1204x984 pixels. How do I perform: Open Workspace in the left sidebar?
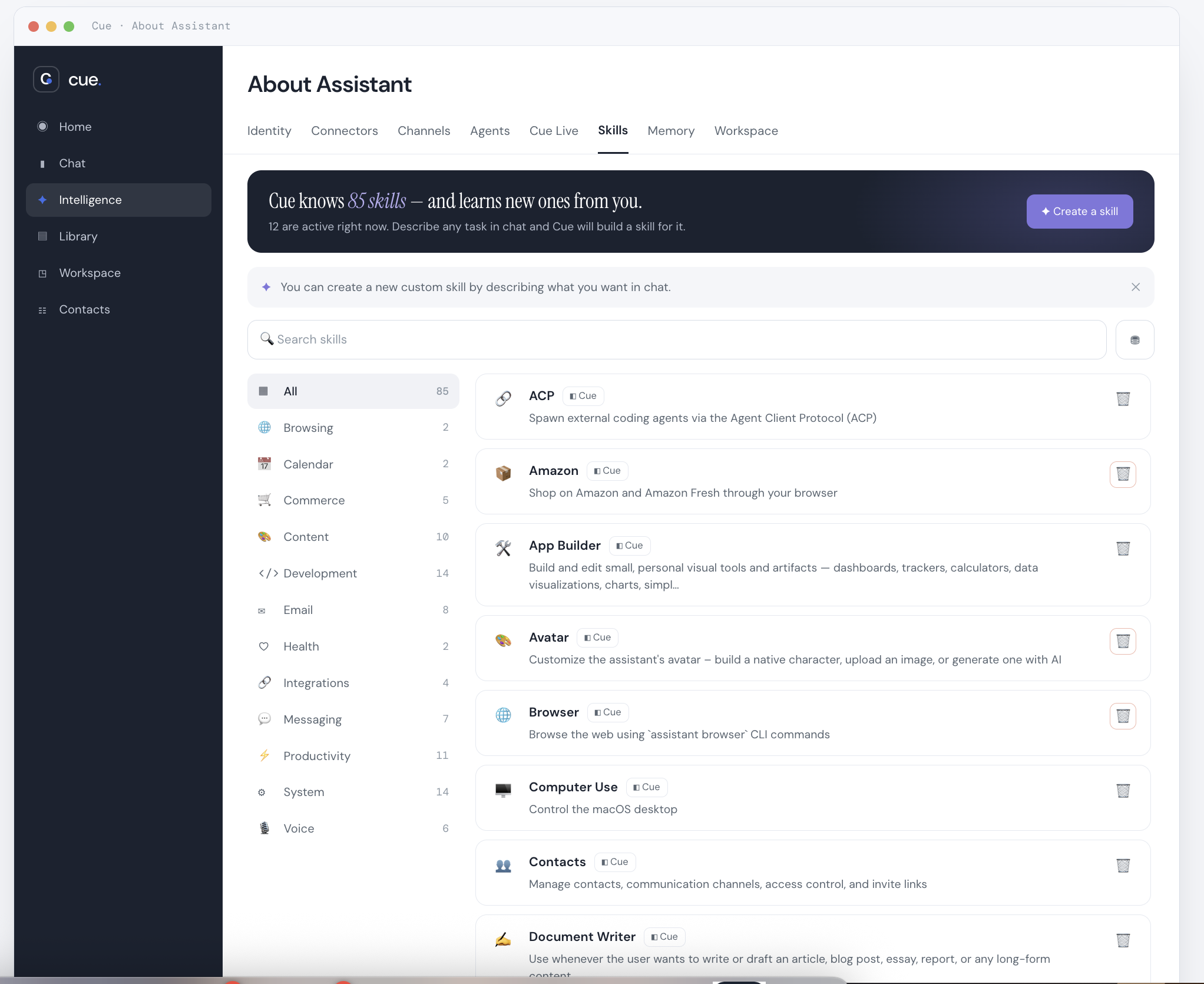118,273
